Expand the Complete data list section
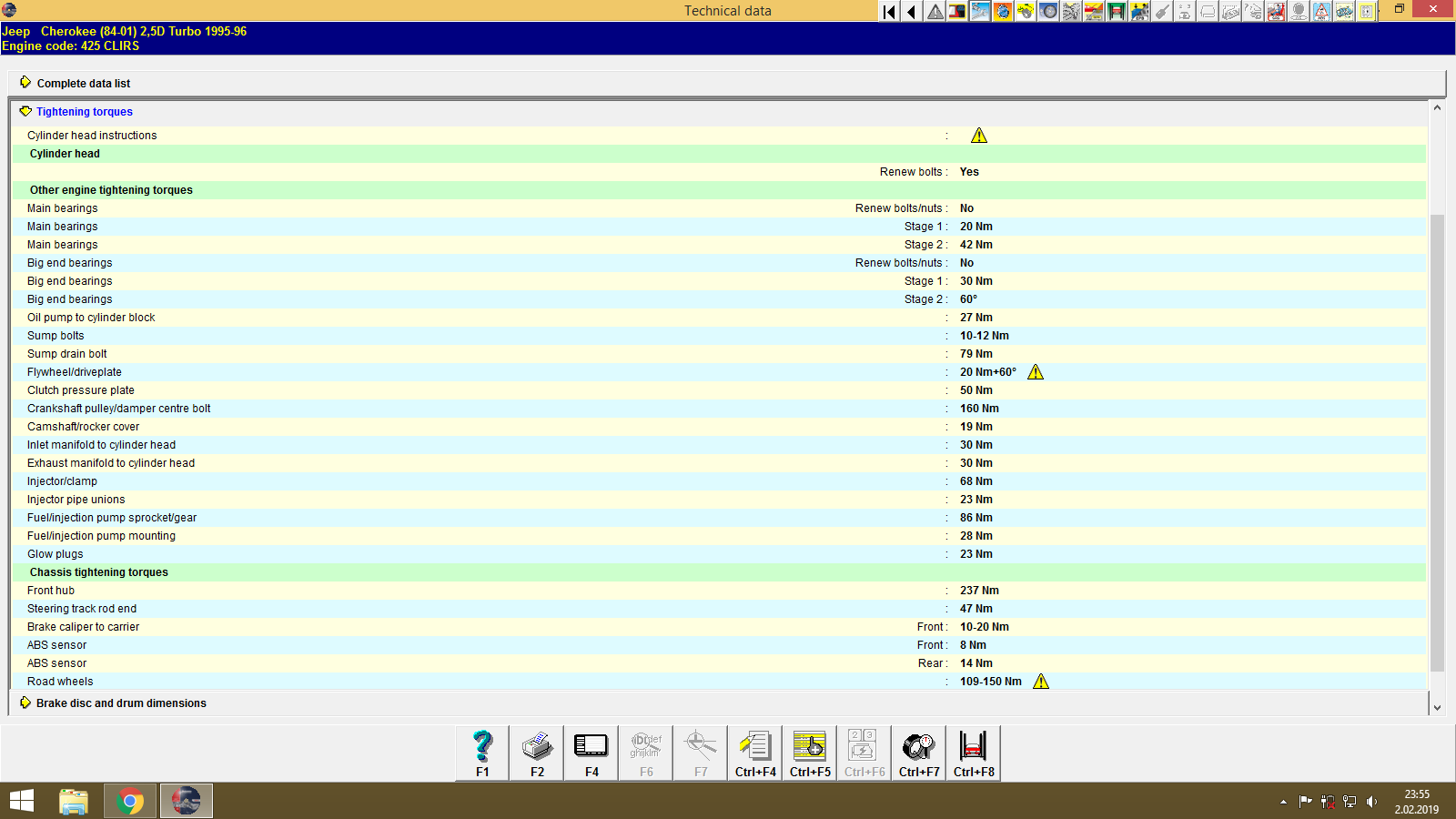 click(x=25, y=82)
